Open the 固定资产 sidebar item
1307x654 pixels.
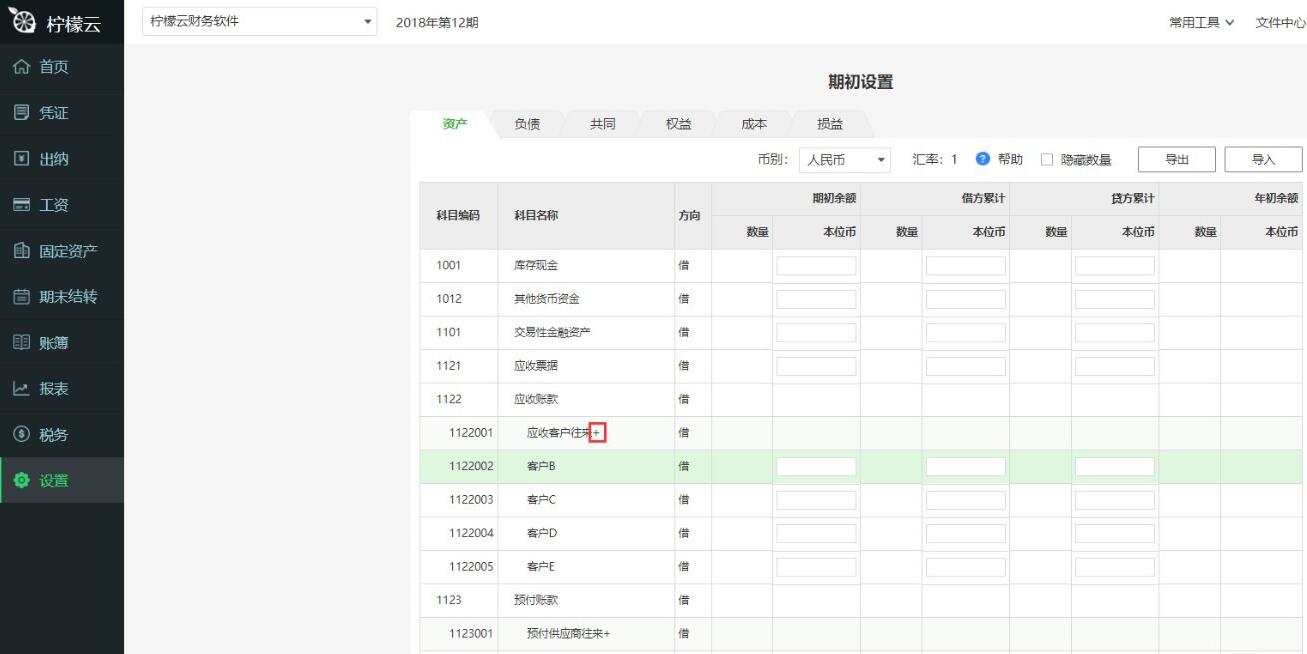click(62, 251)
